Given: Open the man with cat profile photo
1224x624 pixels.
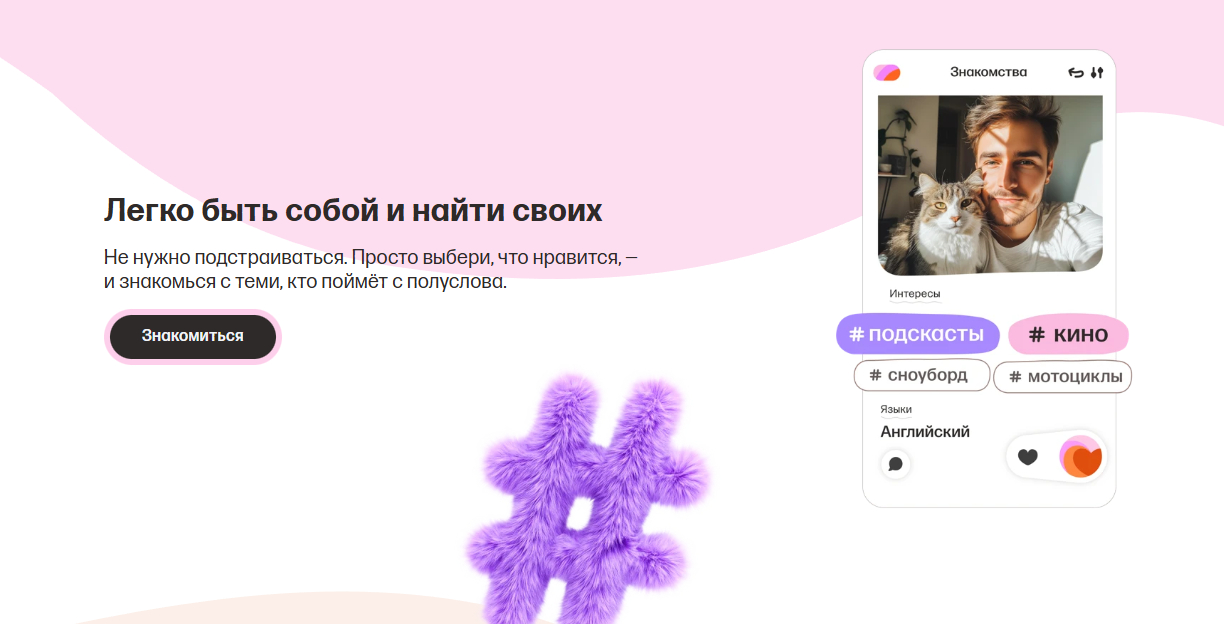Looking at the screenshot, I should pos(990,185).
